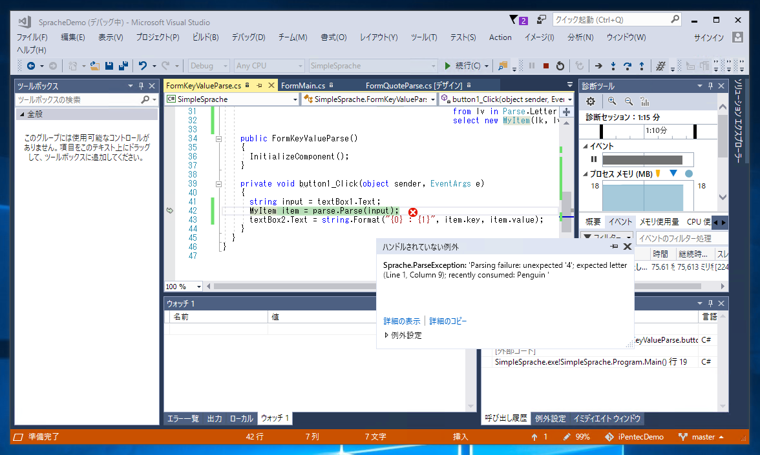Step Over the current line
The width and height of the screenshot is (760, 455).
coord(627,66)
